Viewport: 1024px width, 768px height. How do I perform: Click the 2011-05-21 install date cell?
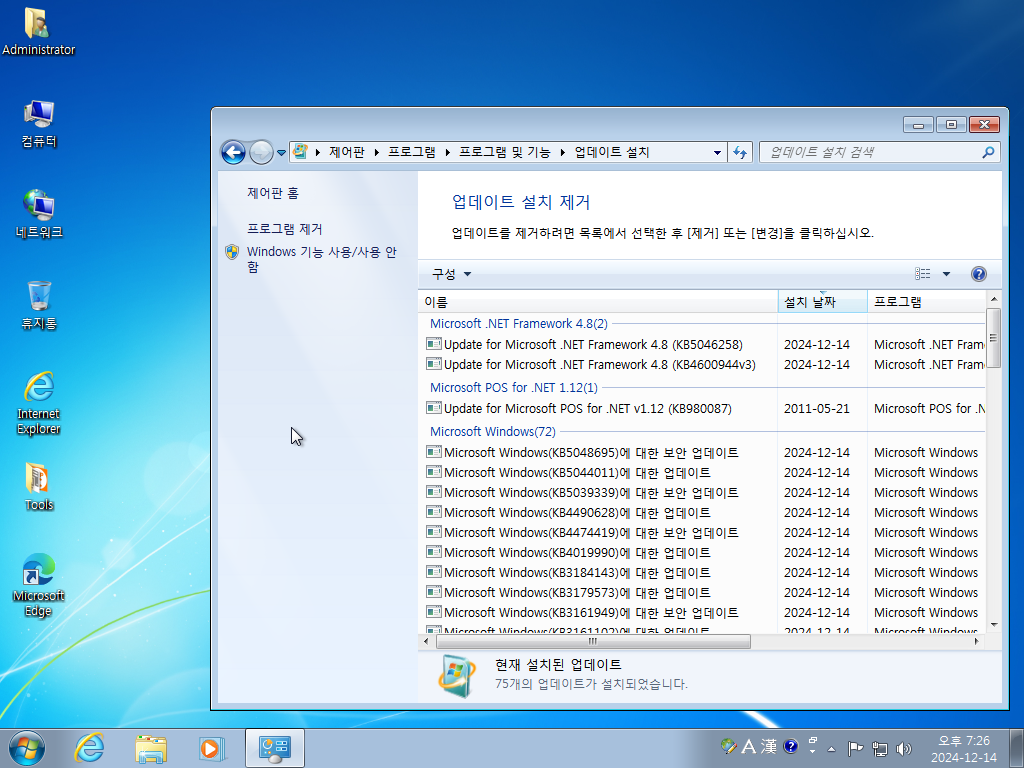816,409
